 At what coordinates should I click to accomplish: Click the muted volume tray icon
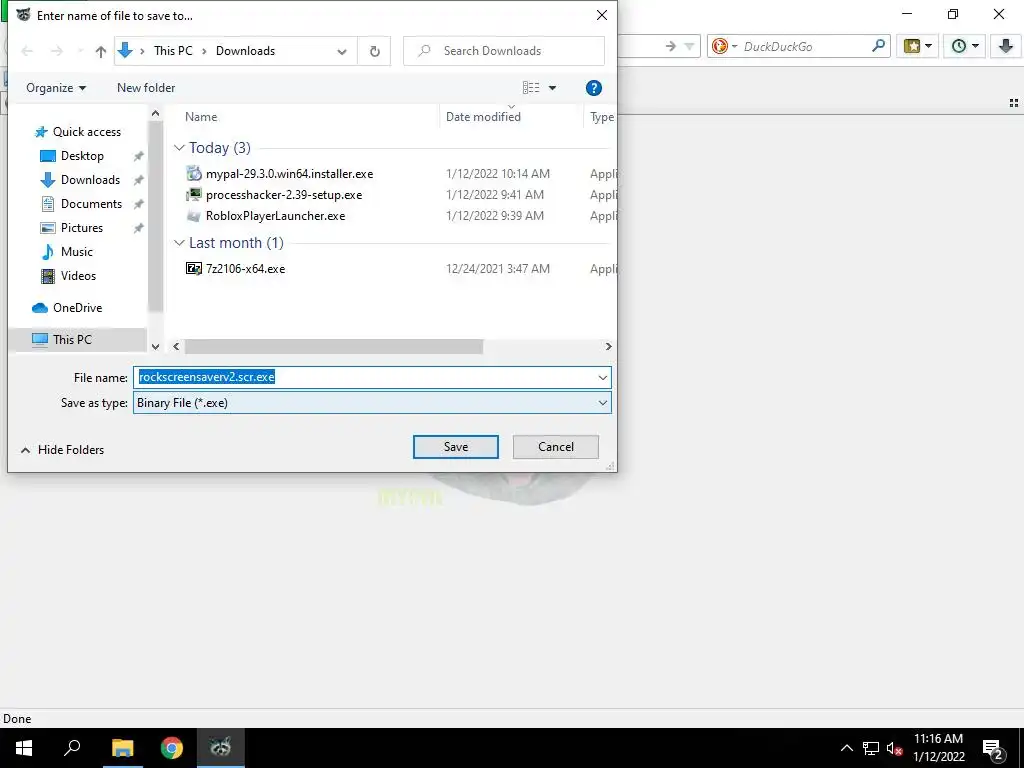(x=894, y=748)
